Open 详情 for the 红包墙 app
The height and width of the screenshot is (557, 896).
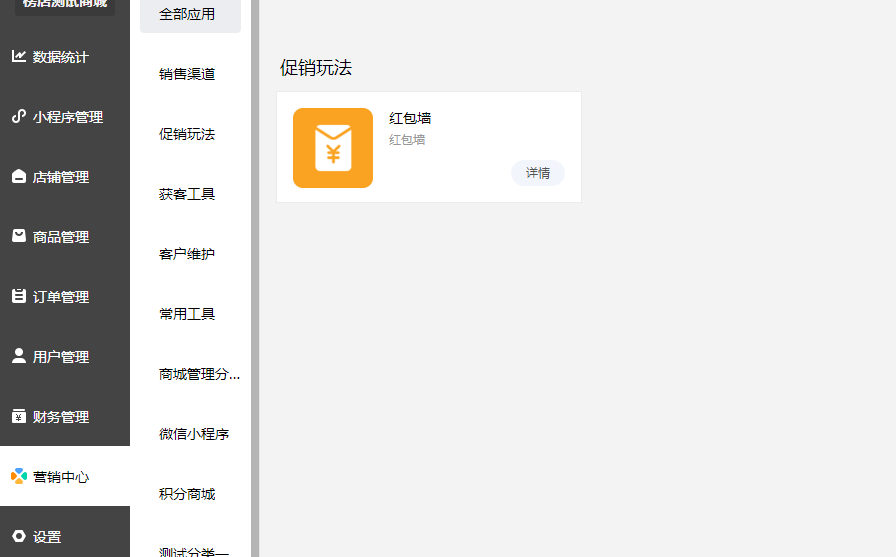click(538, 173)
